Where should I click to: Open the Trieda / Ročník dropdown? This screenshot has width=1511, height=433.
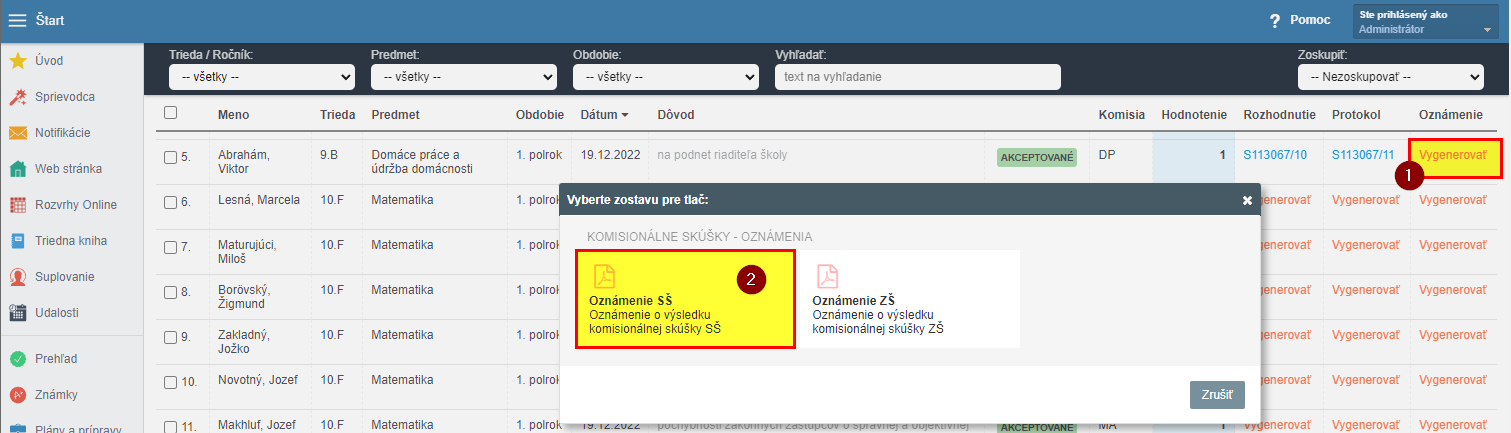262,76
